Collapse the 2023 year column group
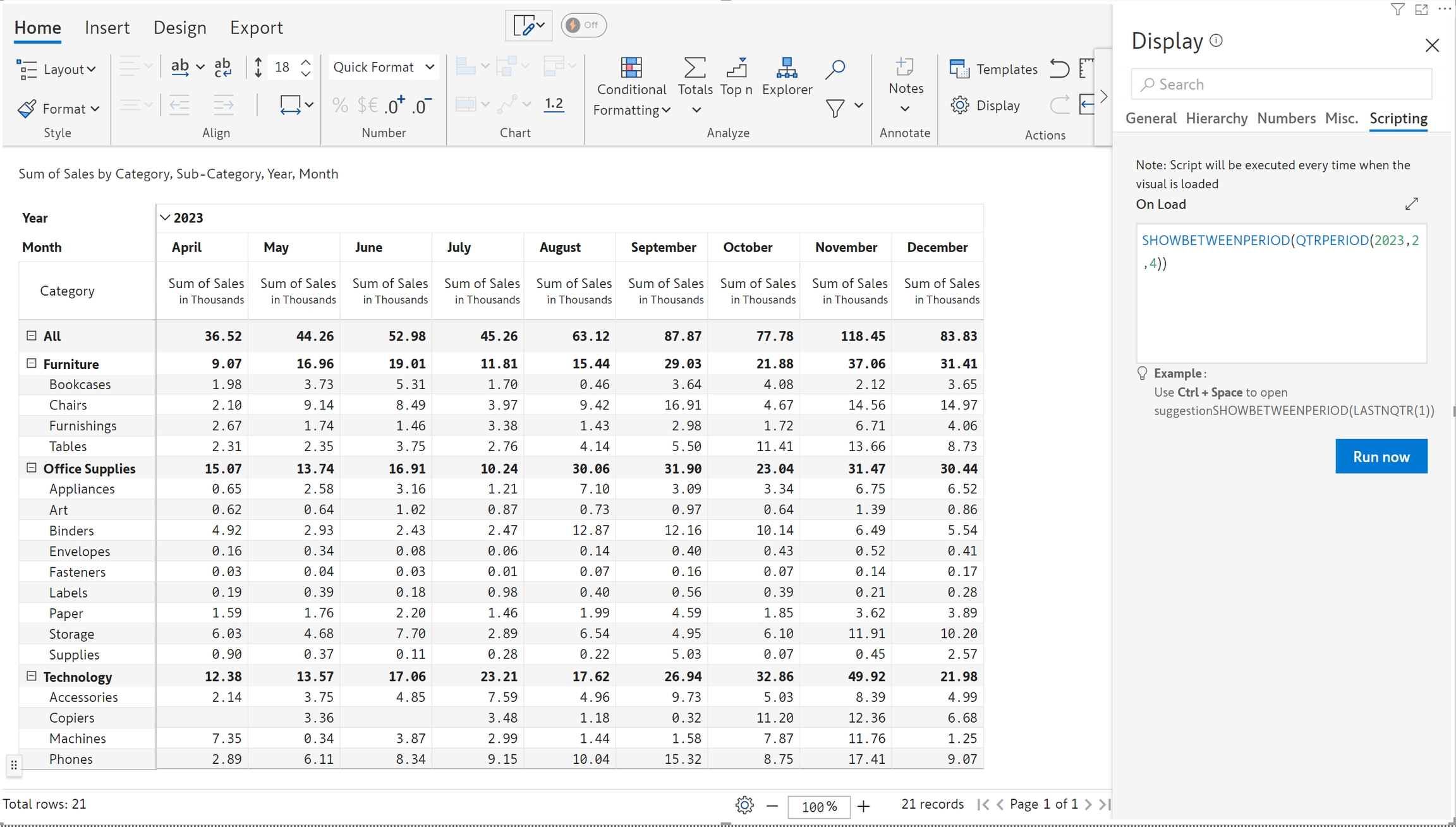 [165, 218]
